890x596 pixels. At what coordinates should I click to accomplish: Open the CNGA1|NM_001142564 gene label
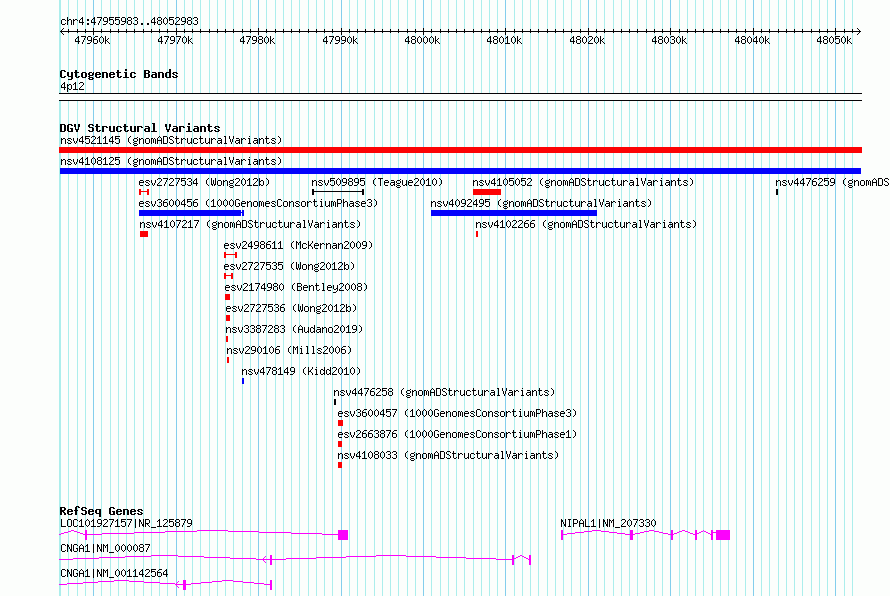coord(114,573)
